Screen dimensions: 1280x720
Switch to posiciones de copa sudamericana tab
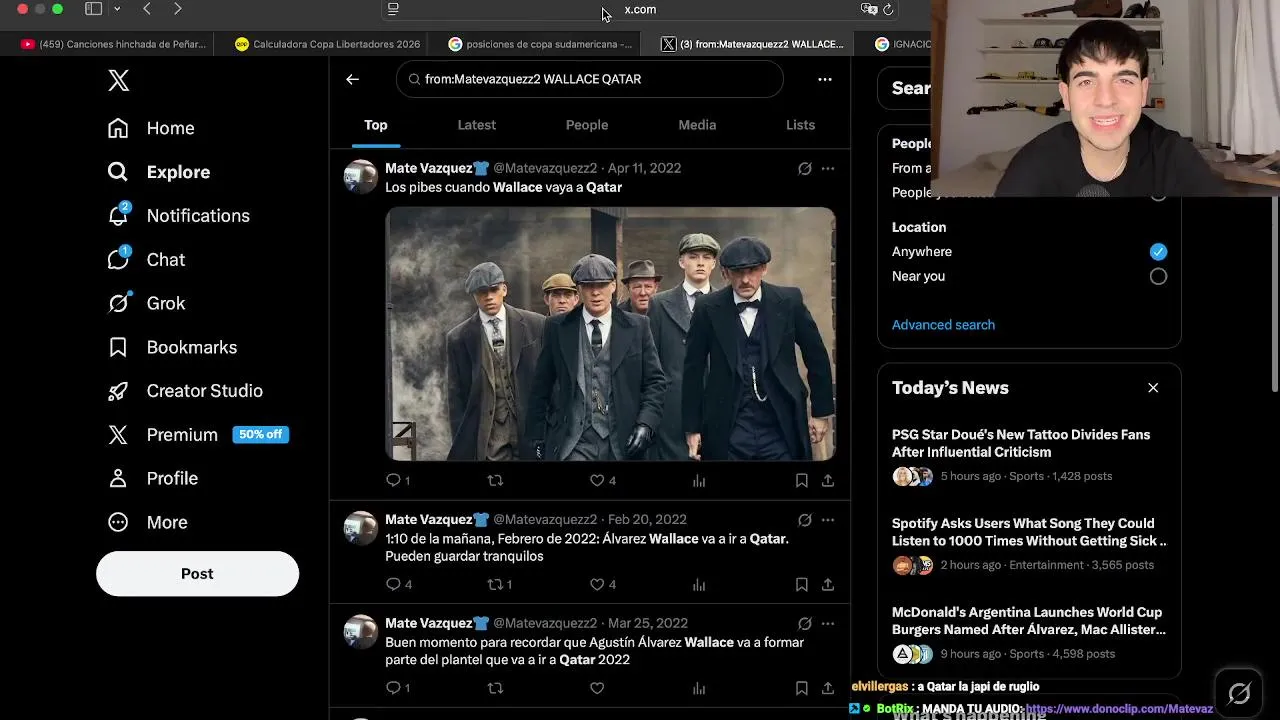[540, 44]
